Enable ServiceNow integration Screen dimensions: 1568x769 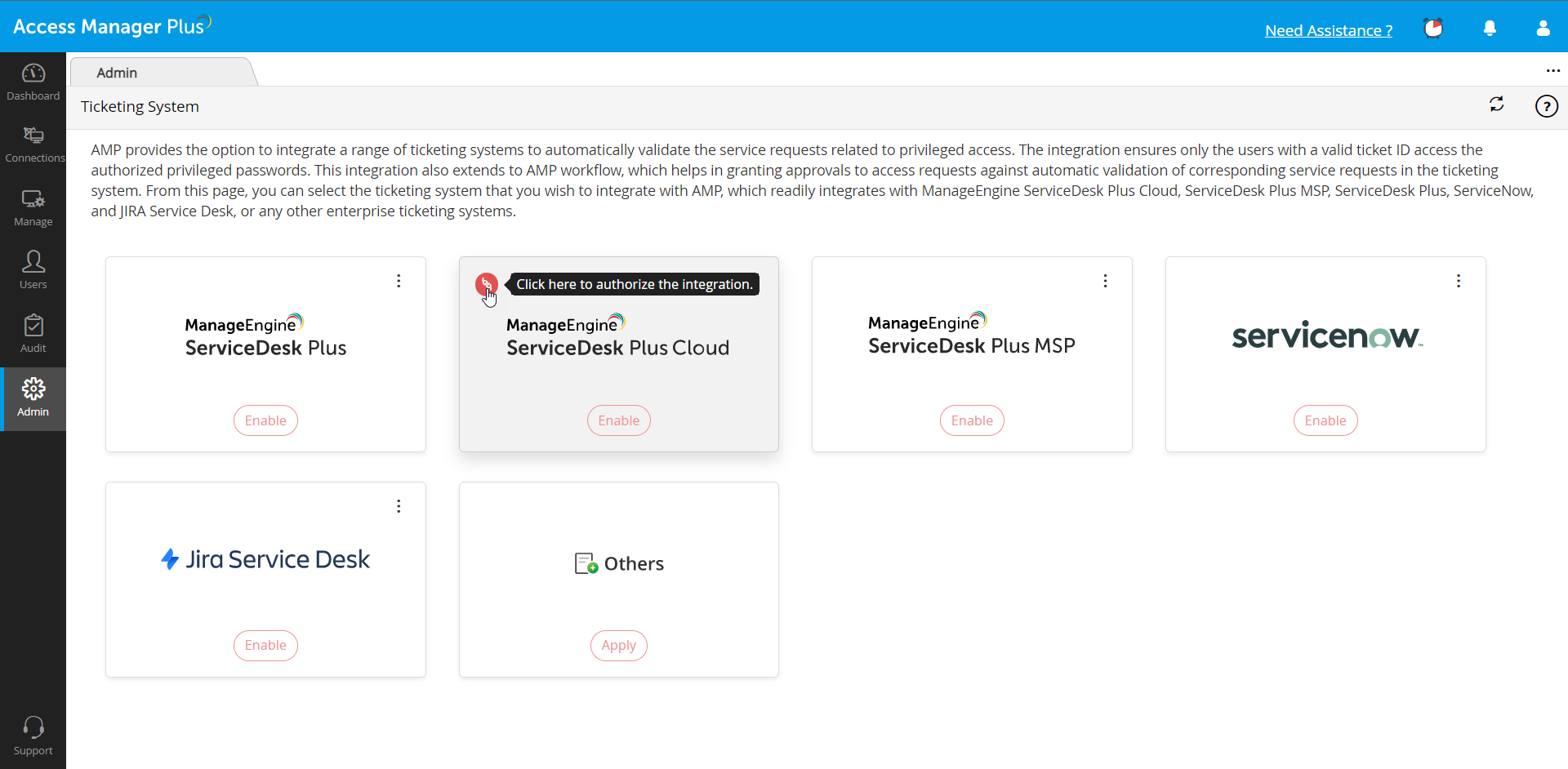[x=1325, y=420]
